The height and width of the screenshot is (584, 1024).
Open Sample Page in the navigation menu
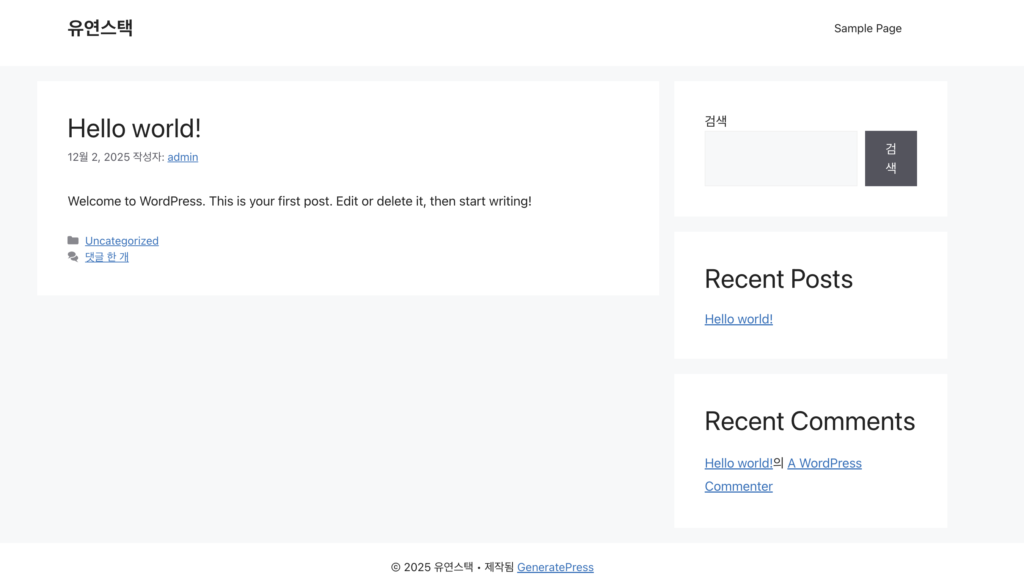pyautogui.click(x=867, y=28)
